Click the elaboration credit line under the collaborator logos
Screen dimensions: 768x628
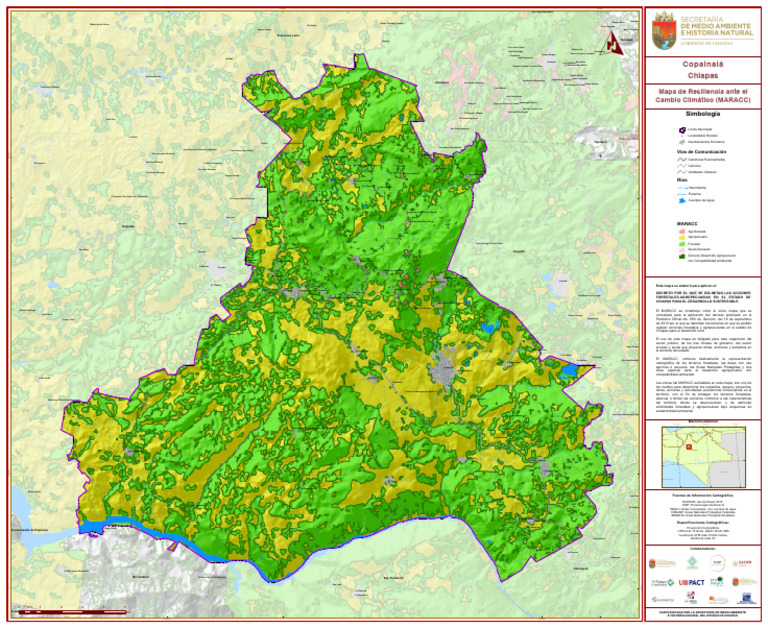(x=703, y=614)
